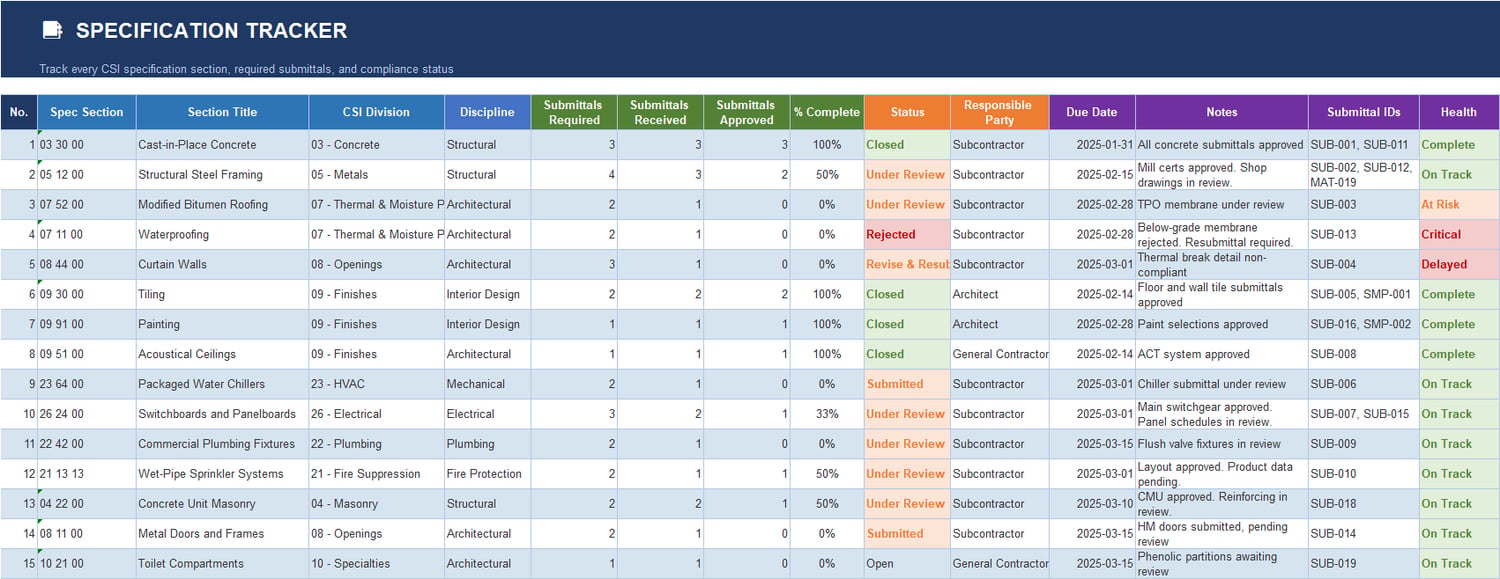1500x579 pixels.
Task: Click the Structural Steel Framing cell
Action: pyautogui.click(x=222, y=175)
